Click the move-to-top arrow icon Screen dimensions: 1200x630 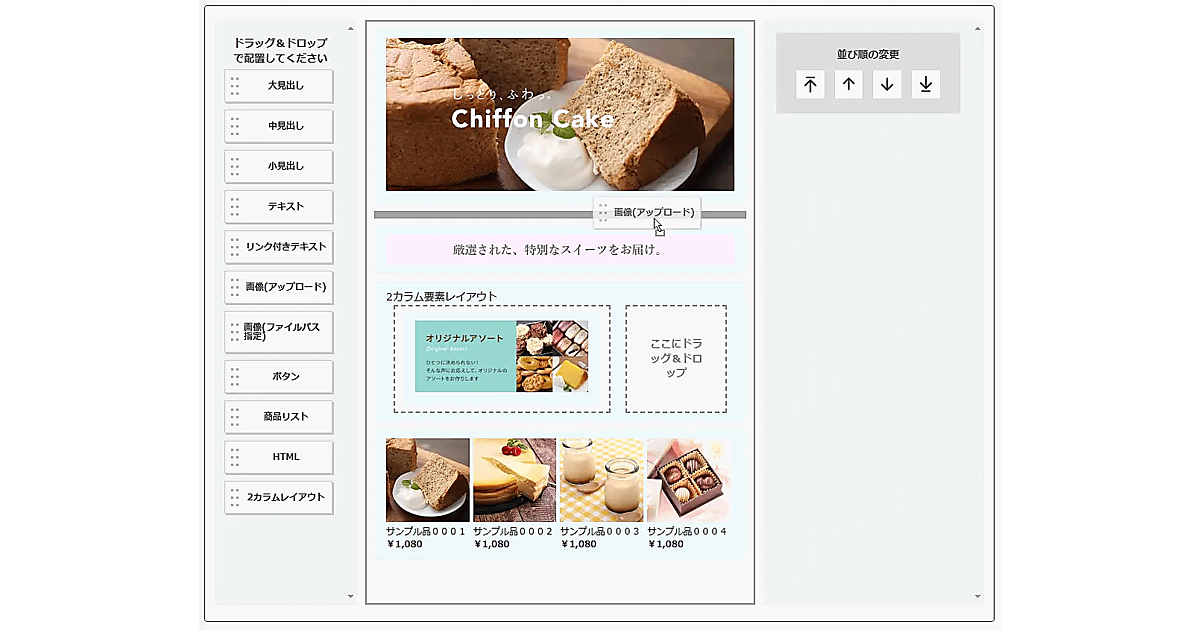click(x=811, y=85)
